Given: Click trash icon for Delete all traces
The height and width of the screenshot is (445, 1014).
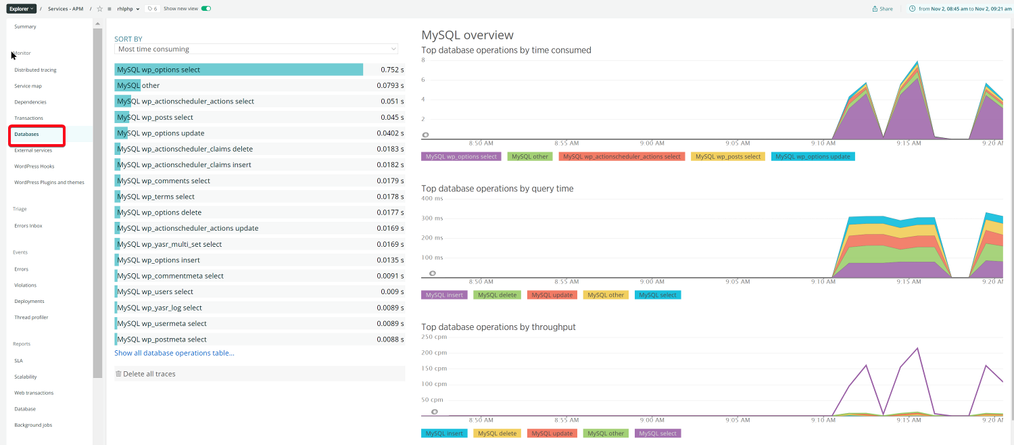Looking at the screenshot, I should [x=118, y=374].
